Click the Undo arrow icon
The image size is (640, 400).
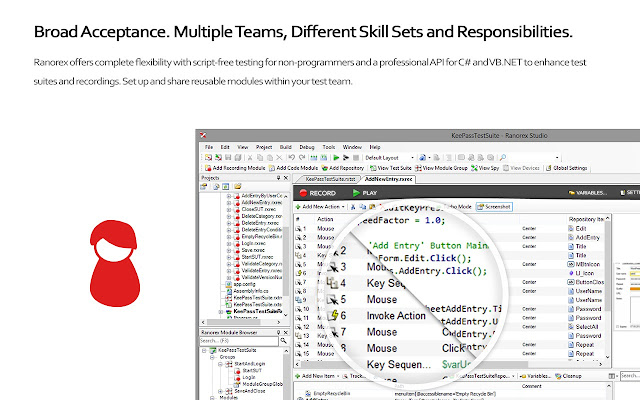(291, 158)
